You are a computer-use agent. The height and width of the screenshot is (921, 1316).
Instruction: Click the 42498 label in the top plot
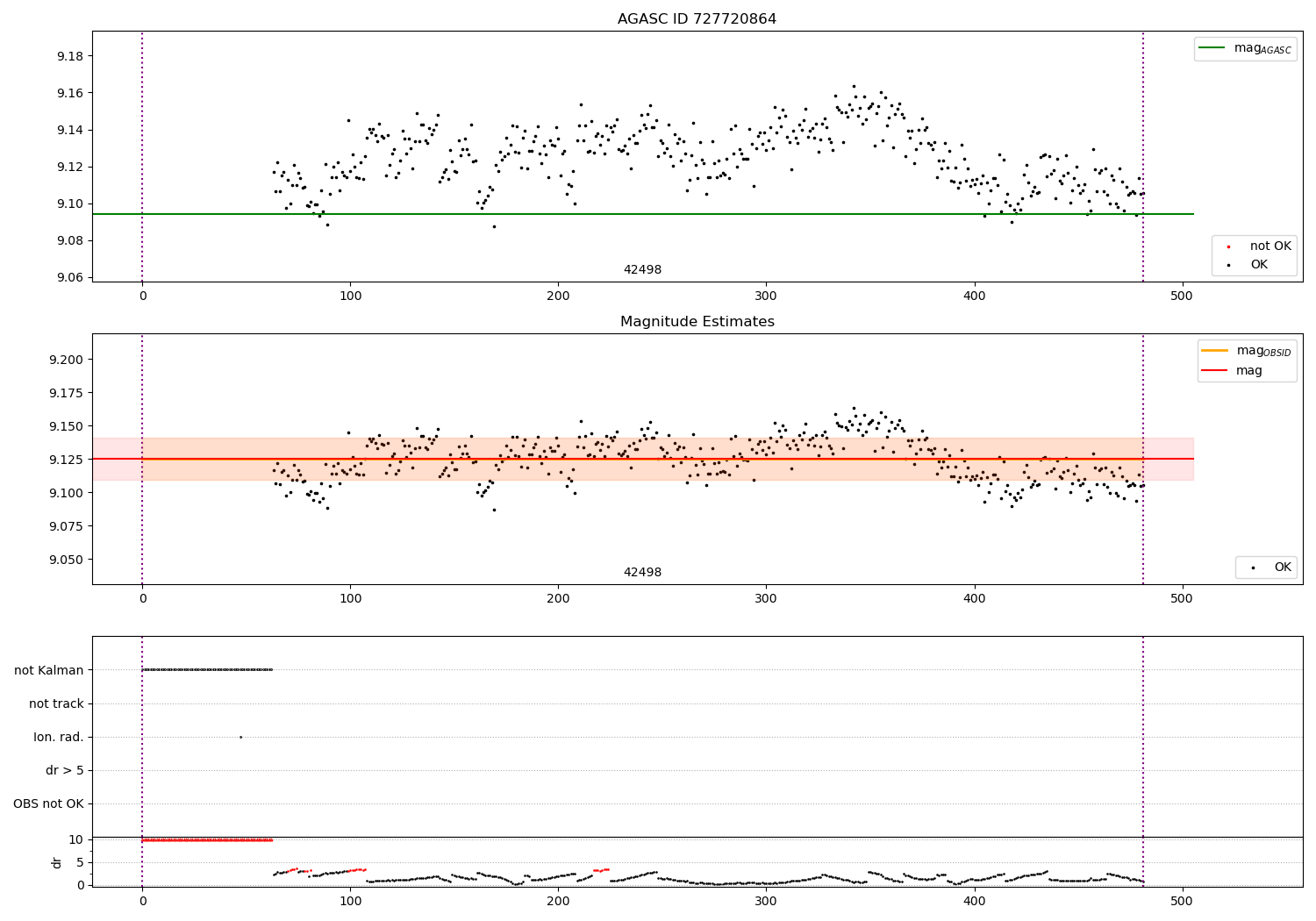(x=642, y=270)
